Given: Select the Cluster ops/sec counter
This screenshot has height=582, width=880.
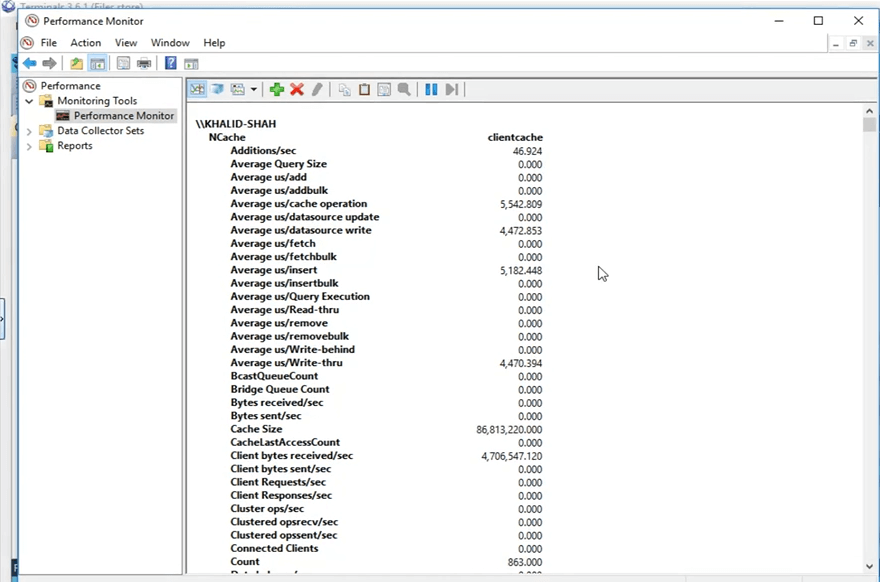Looking at the screenshot, I should pos(267,508).
